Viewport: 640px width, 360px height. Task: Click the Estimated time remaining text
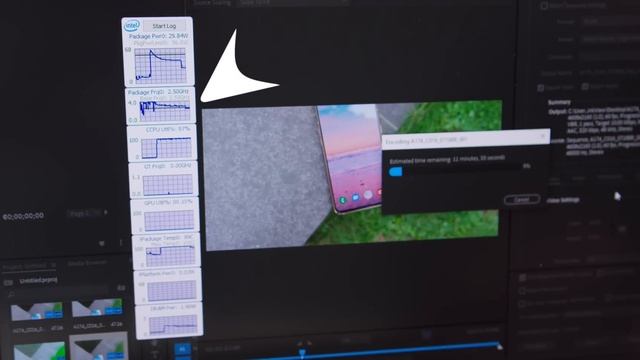coord(447,159)
